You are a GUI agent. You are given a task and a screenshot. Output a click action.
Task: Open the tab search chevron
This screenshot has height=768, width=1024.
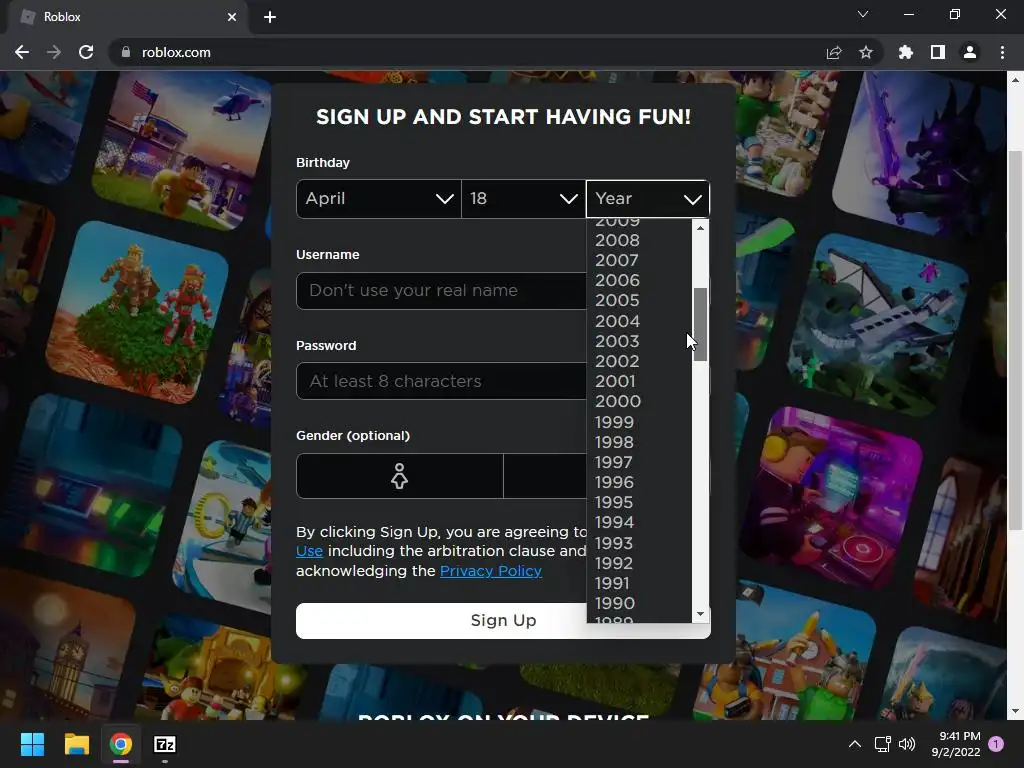(863, 14)
